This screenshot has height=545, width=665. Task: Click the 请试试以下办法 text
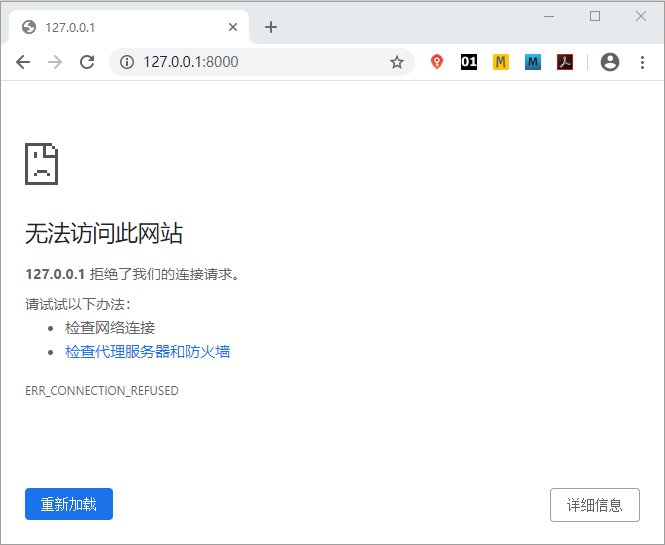click(x=78, y=304)
